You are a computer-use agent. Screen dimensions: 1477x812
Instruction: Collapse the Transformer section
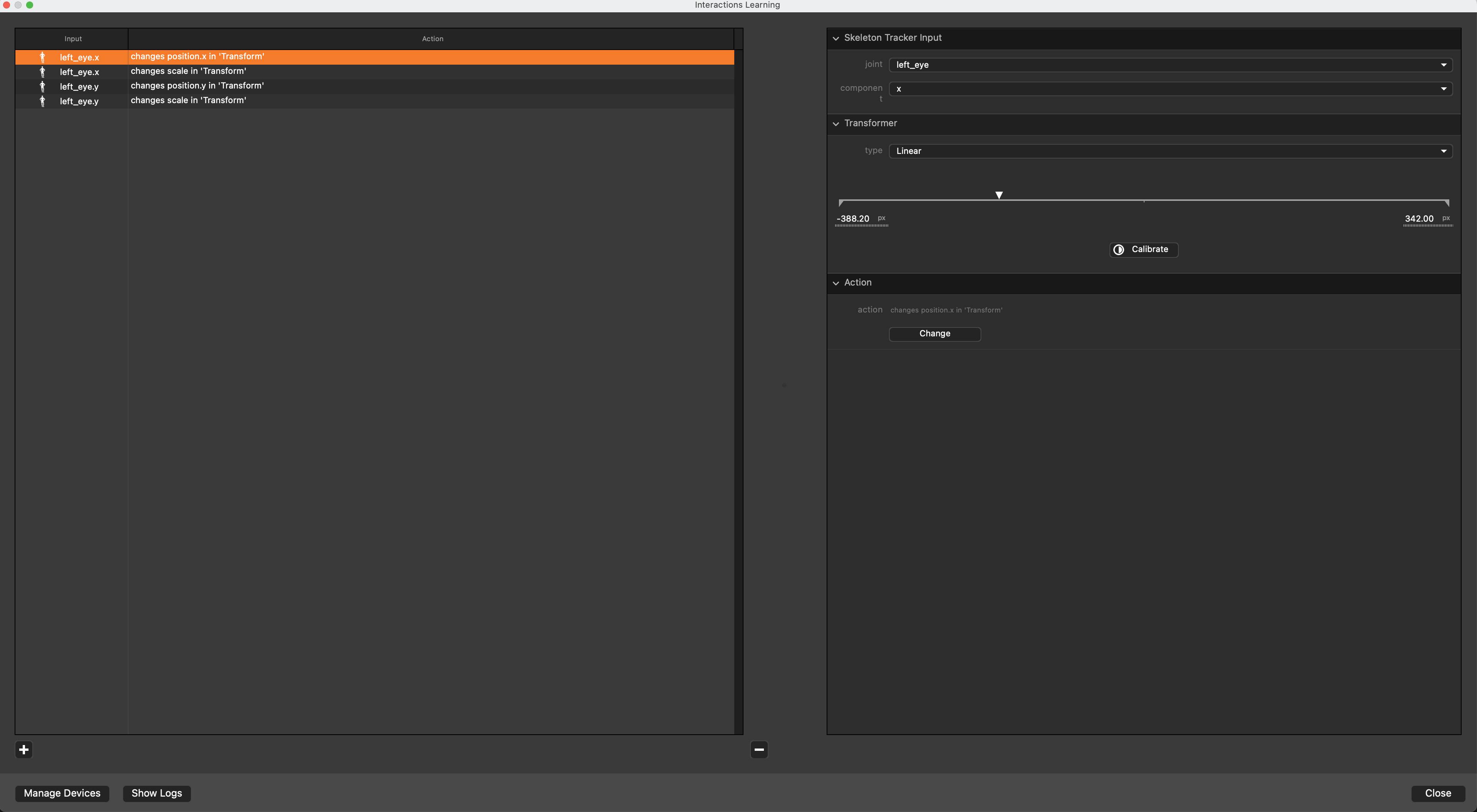tap(836, 124)
